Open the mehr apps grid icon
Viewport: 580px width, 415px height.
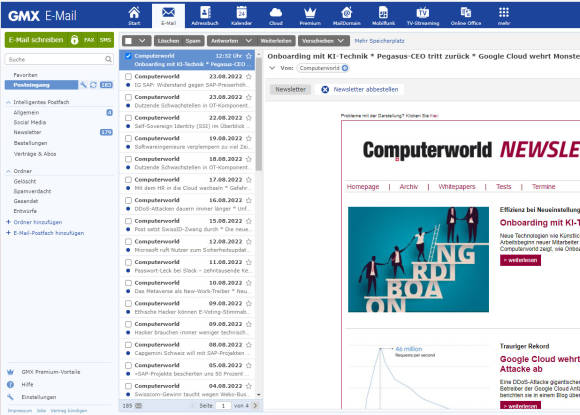click(504, 16)
